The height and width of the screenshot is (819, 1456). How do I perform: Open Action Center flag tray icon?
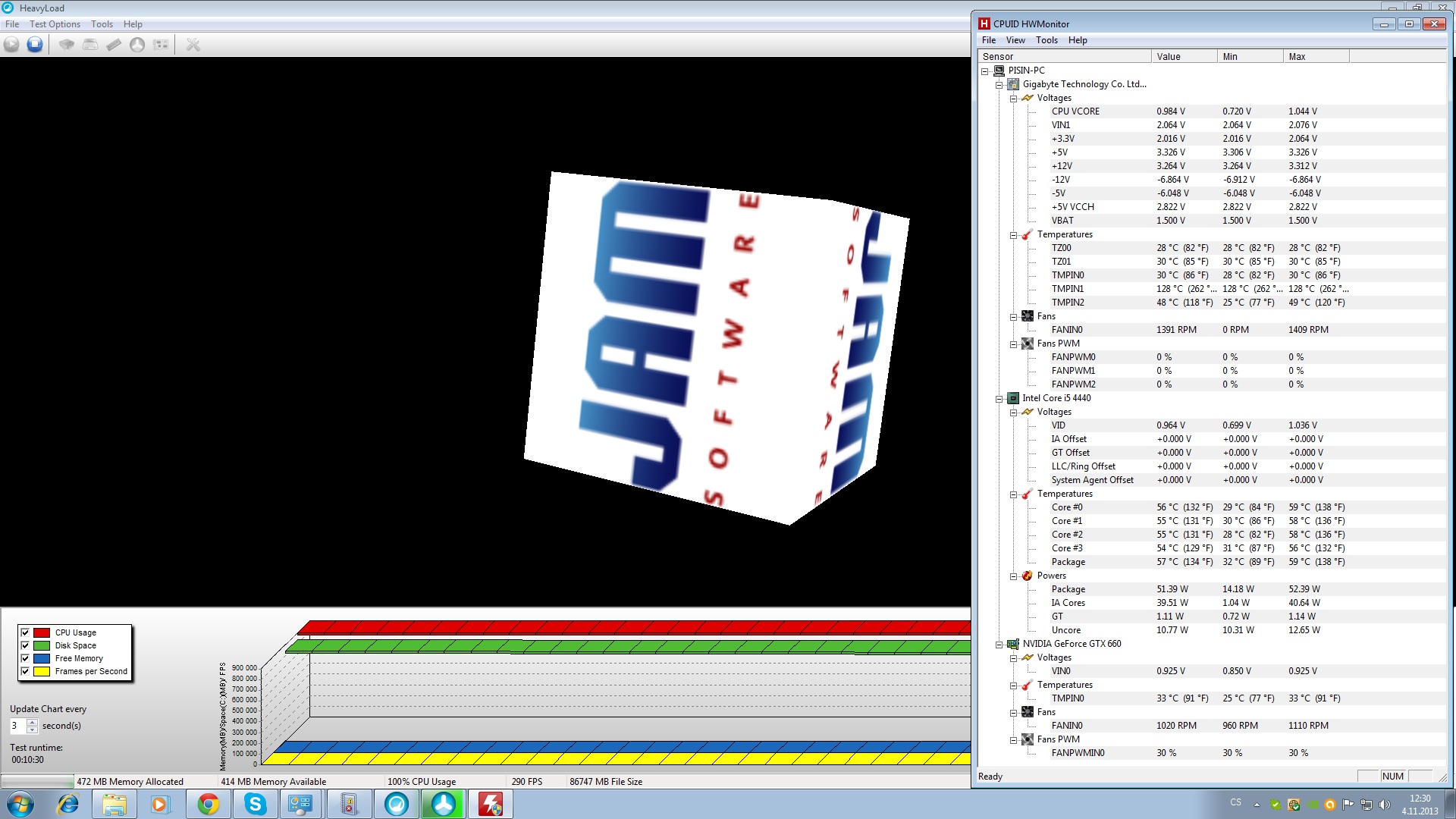click(x=1348, y=805)
